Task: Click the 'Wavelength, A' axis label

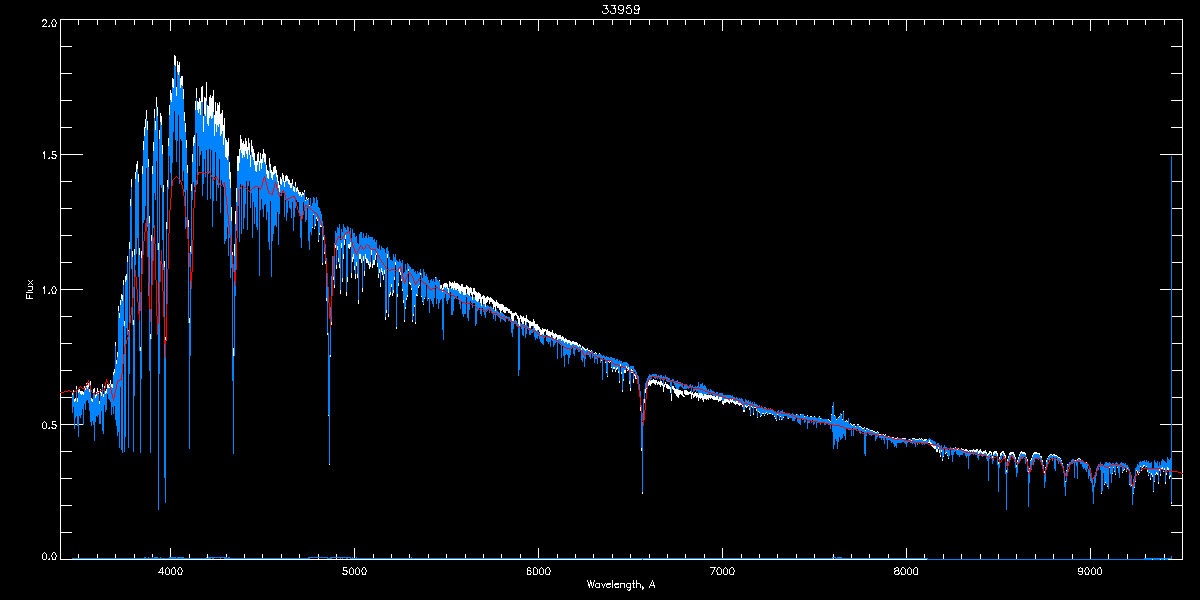Action: click(621, 584)
